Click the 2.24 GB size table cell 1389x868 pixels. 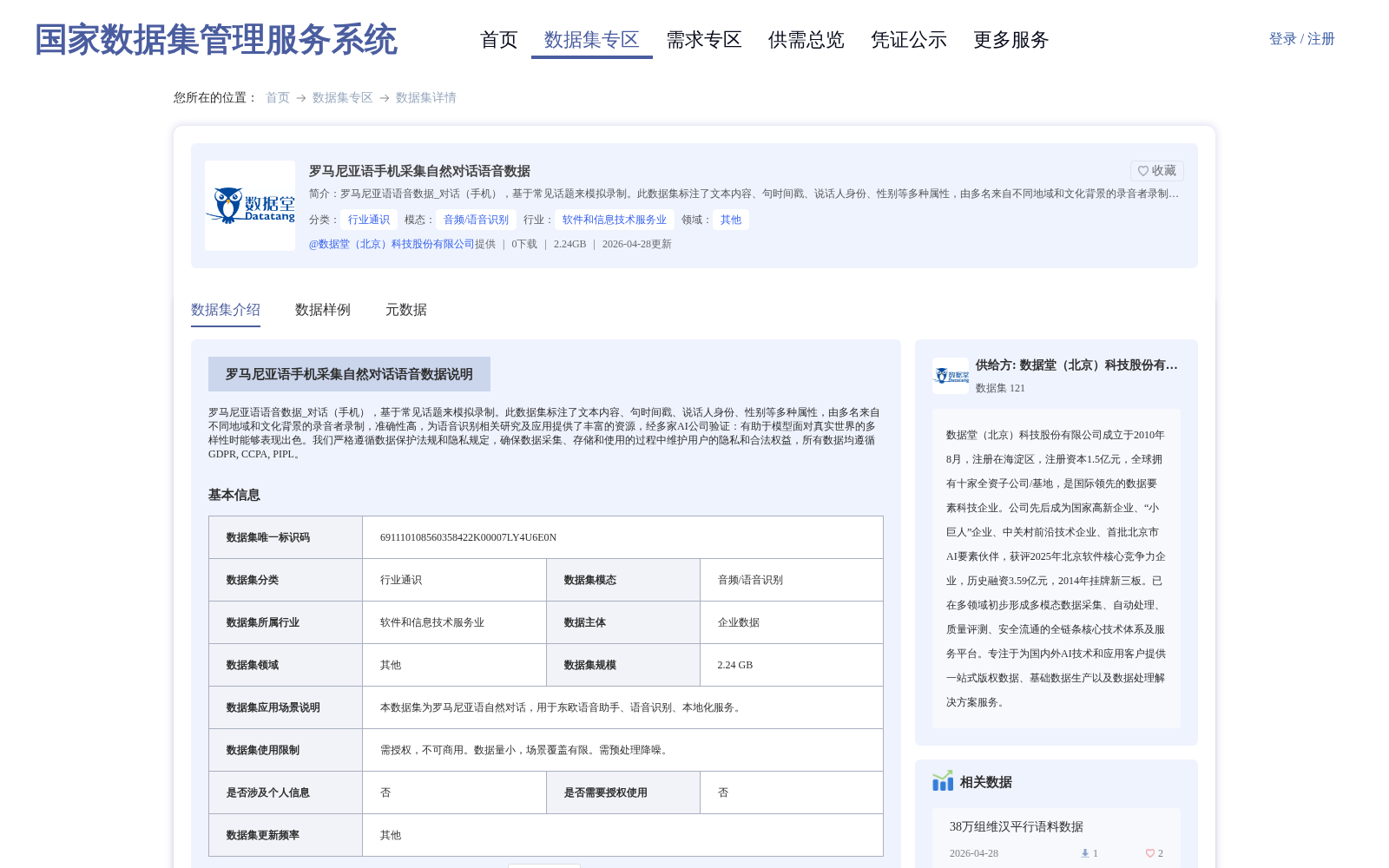(x=792, y=665)
